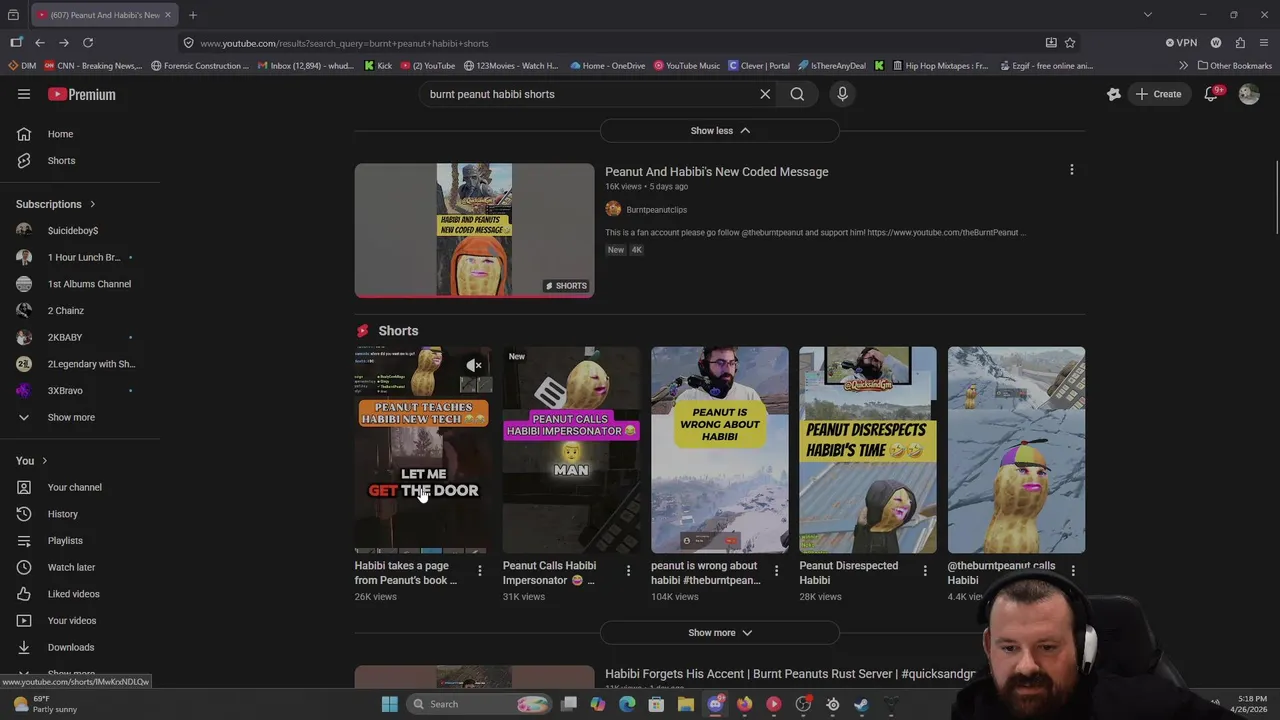This screenshot has width=1280, height=720.
Task: Go to YouTube Premium home logo
Action: [x=82, y=94]
